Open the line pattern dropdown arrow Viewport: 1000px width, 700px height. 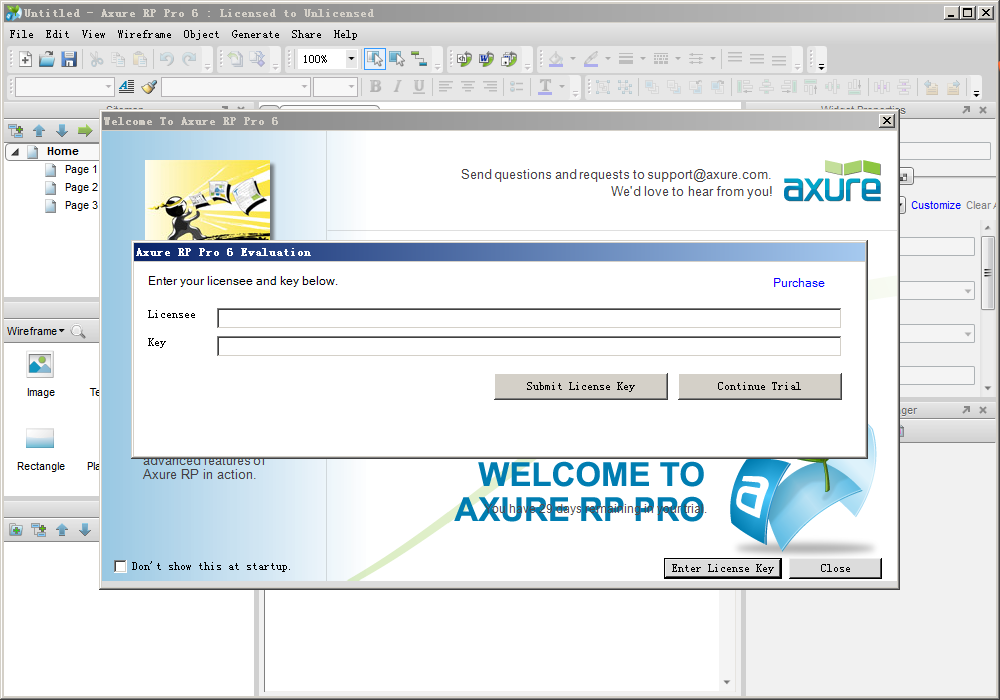[x=678, y=59]
